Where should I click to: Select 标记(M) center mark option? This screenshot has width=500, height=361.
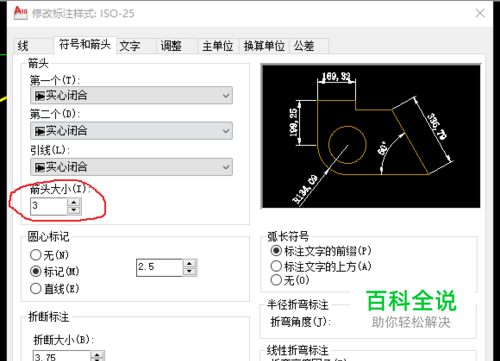55,271
